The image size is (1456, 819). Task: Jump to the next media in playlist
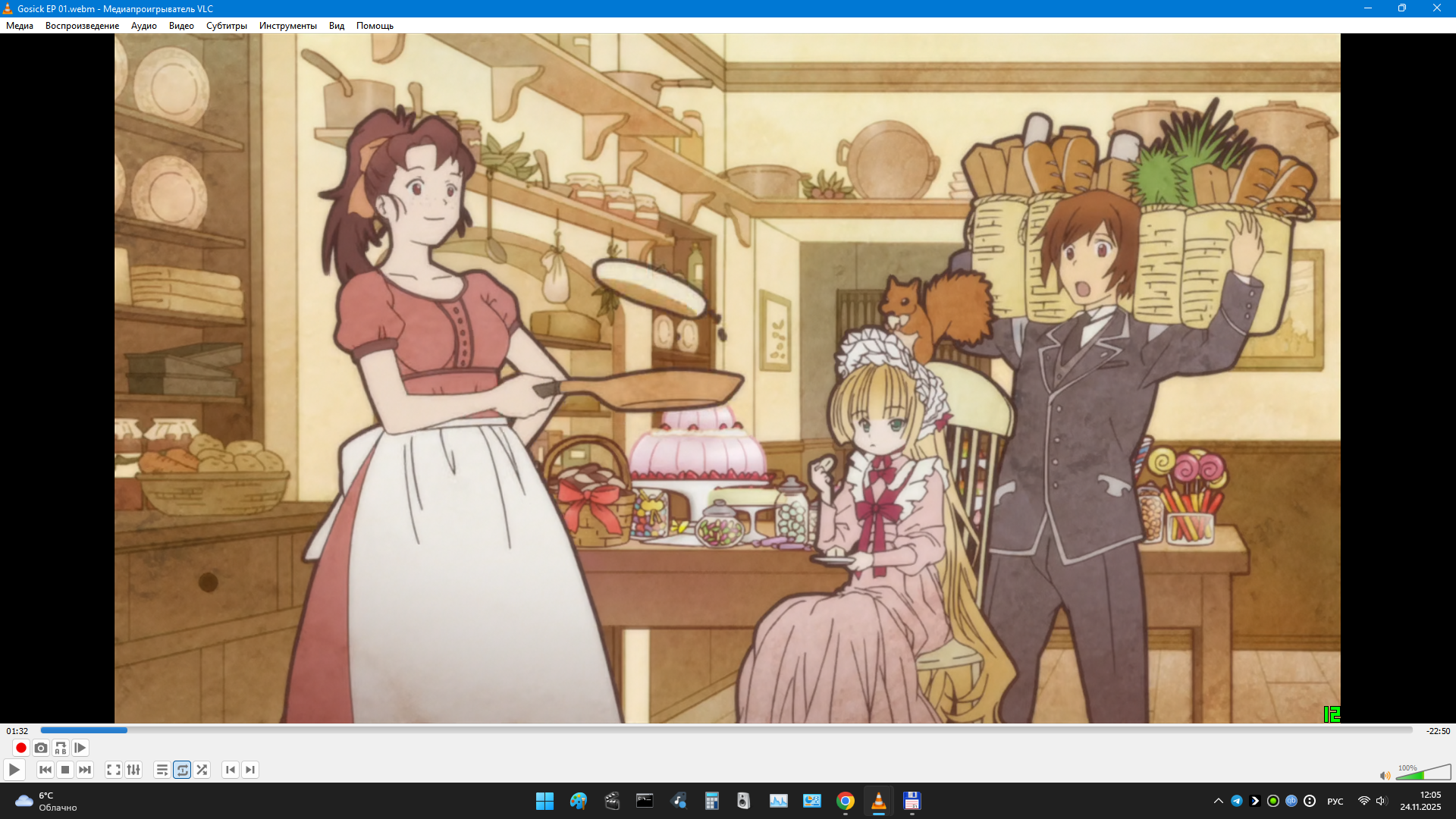pos(85,770)
